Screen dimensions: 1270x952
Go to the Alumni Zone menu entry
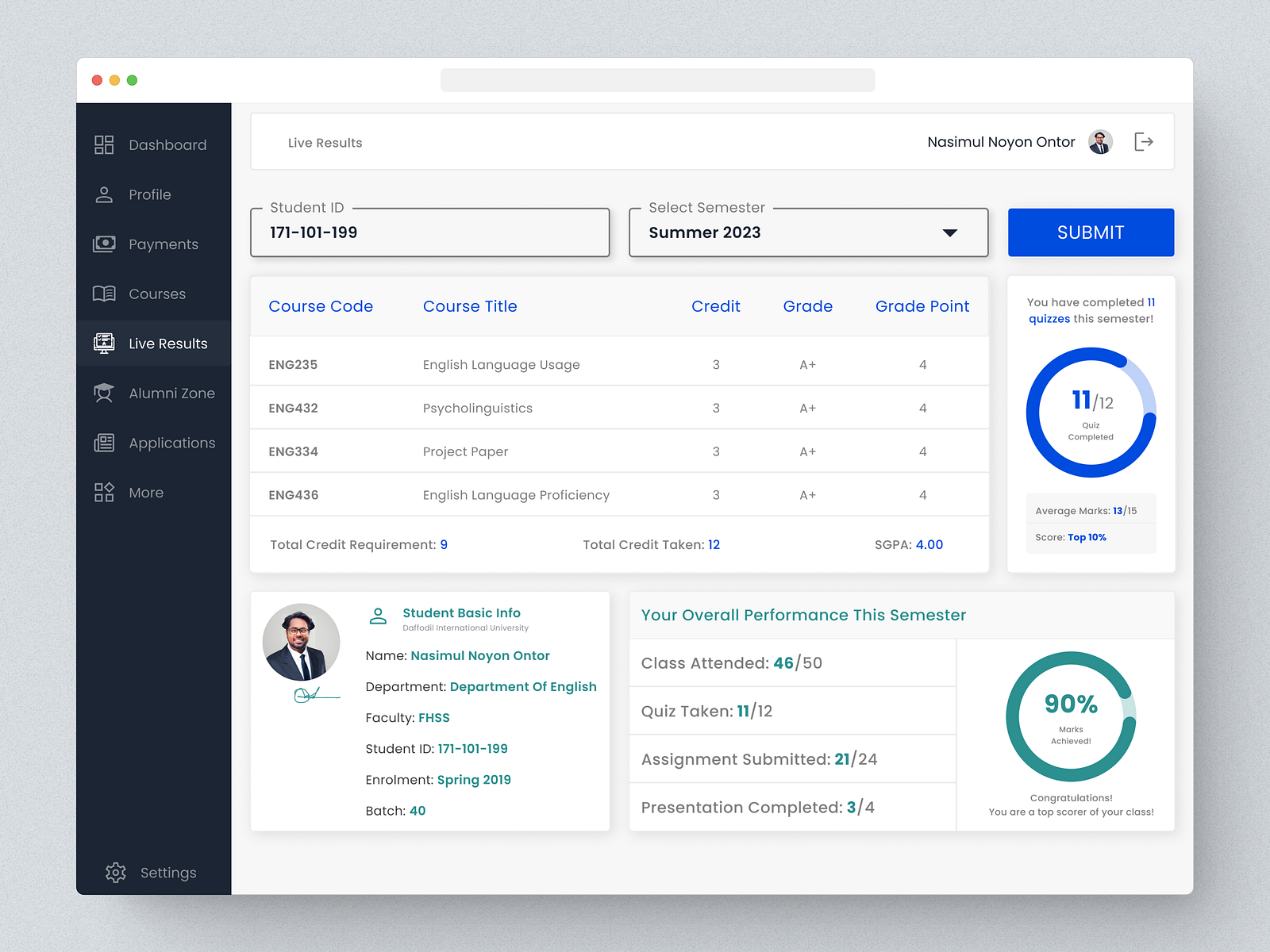171,393
